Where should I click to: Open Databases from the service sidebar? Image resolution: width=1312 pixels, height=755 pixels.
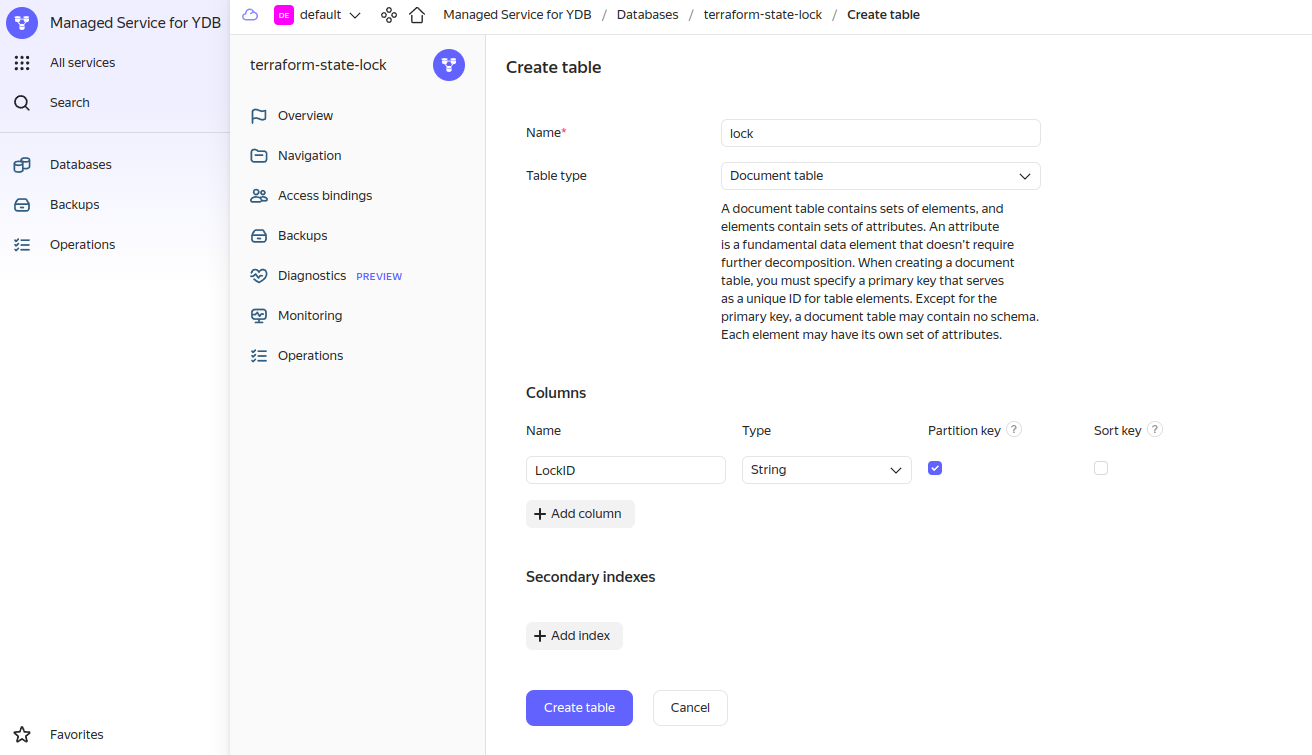click(80, 164)
